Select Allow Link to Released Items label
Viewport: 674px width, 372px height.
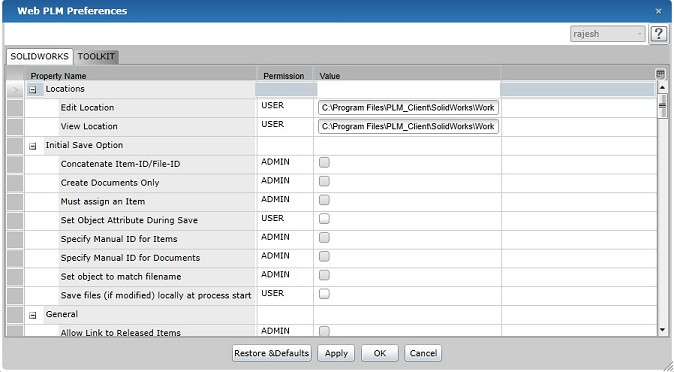point(121,332)
